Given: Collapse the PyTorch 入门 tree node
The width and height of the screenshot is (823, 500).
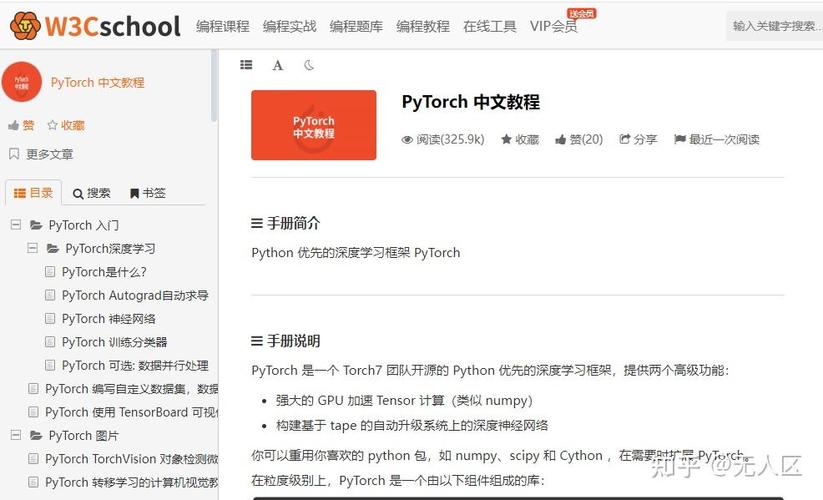Looking at the screenshot, I should coord(16,225).
